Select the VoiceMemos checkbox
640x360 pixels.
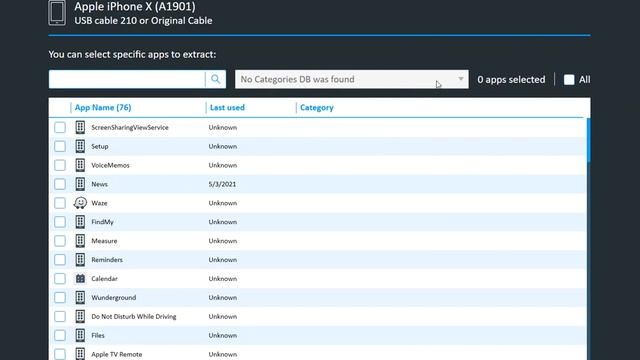pyautogui.click(x=60, y=165)
